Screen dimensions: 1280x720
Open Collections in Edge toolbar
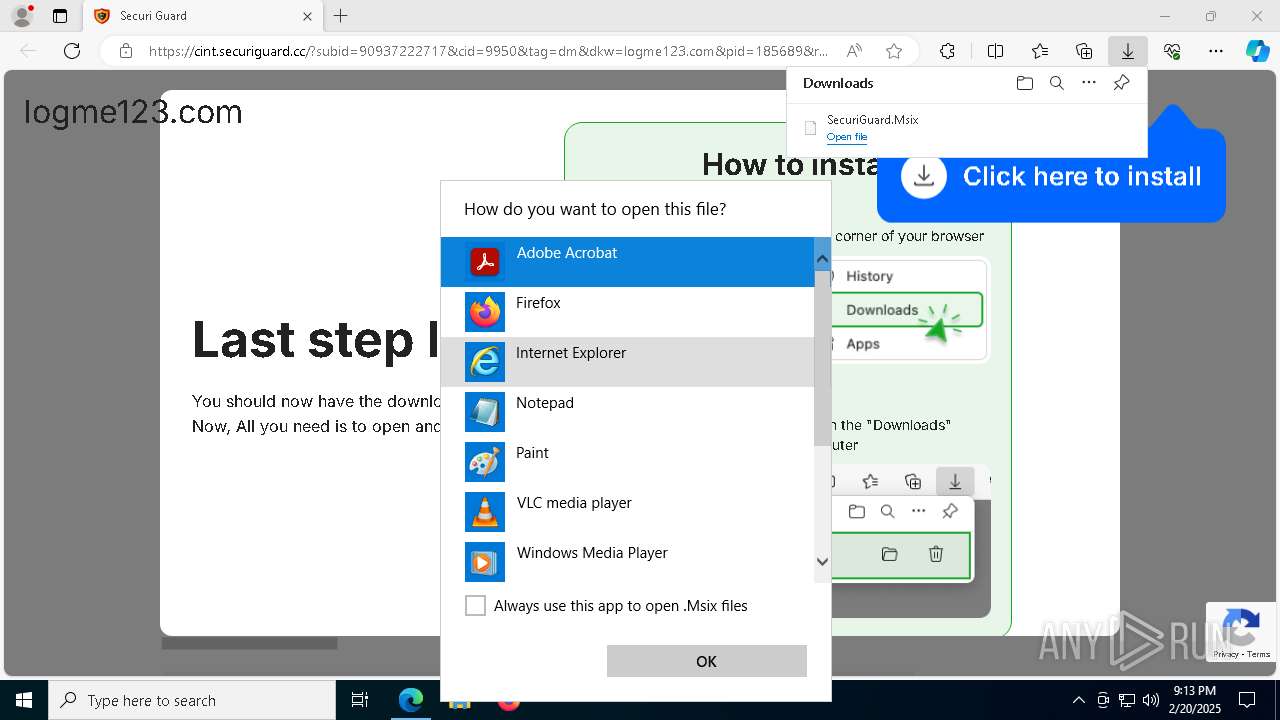click(x=1084, y=51)
